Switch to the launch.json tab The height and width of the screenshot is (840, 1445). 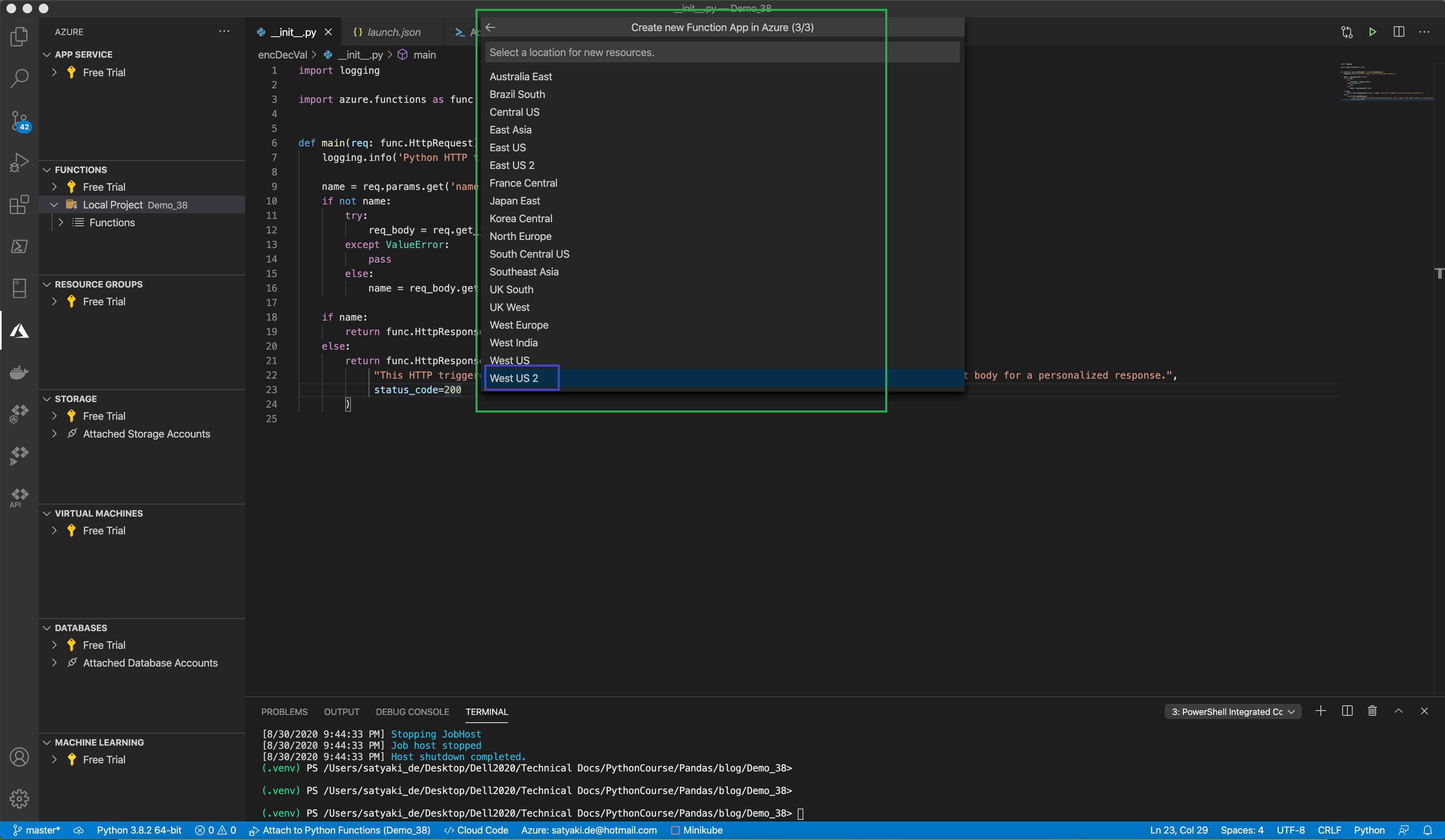click(x=393, y=32)
